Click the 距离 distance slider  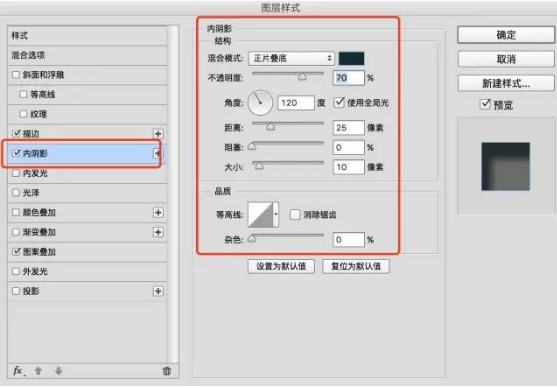pos(288,125)
